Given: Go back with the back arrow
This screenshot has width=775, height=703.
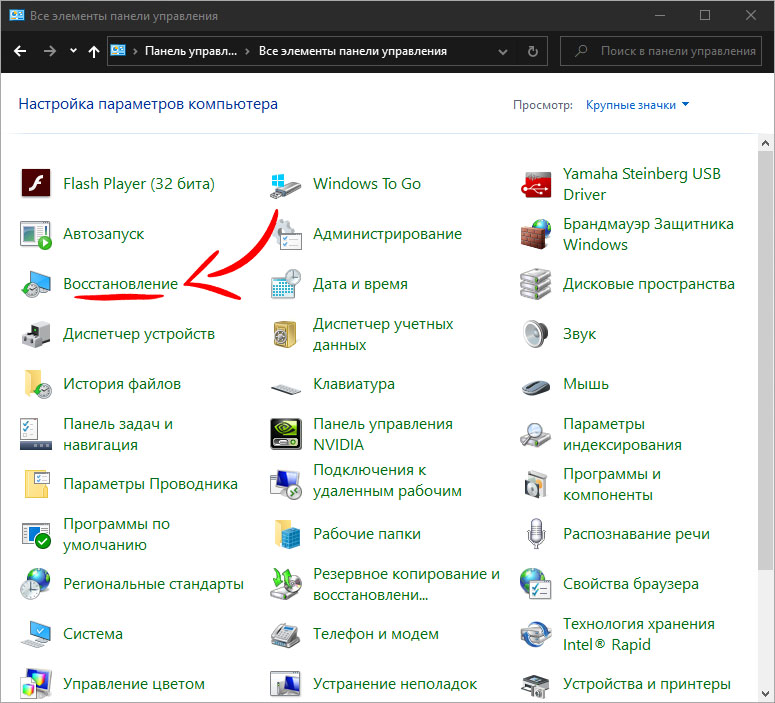Looking at the screenshot, I should coord(20,51).
